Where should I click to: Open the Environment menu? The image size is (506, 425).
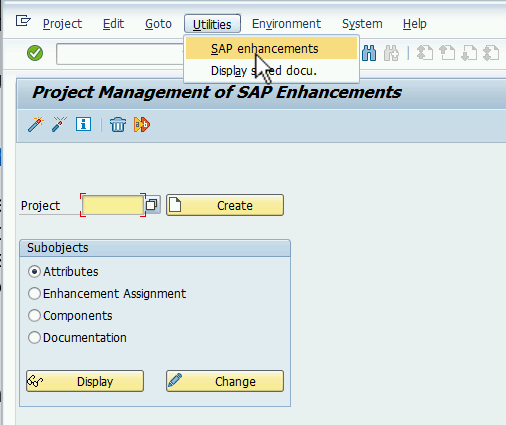286,24
